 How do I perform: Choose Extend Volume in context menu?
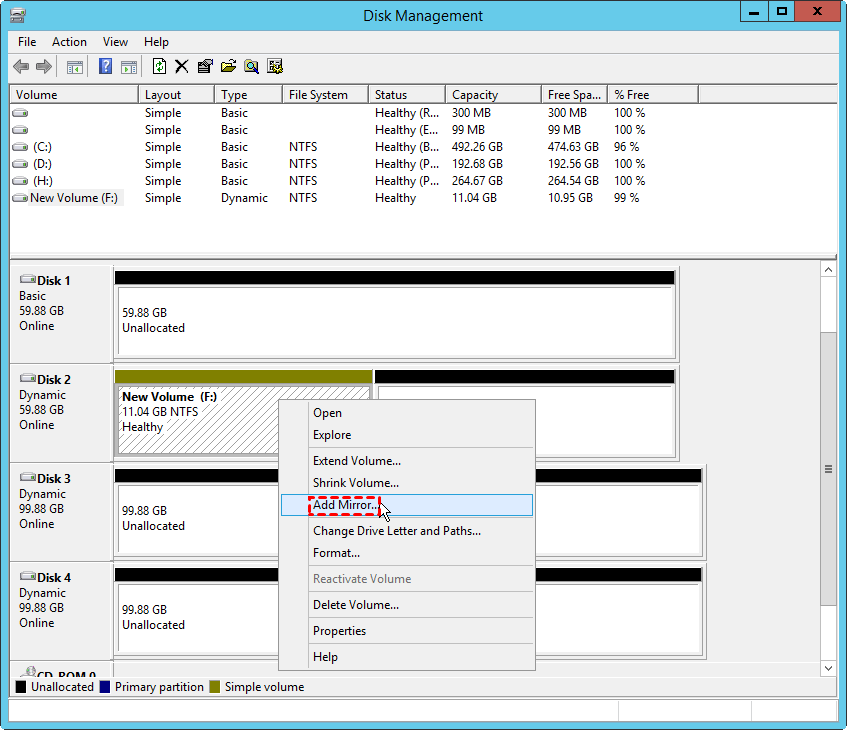click(x=356, y=461)
